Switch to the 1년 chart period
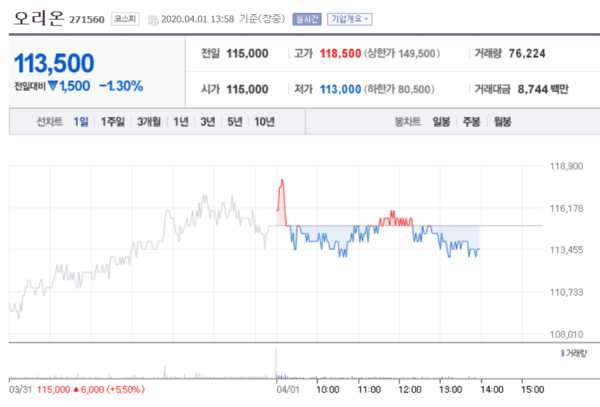600x407 pixels. point(181,122)
